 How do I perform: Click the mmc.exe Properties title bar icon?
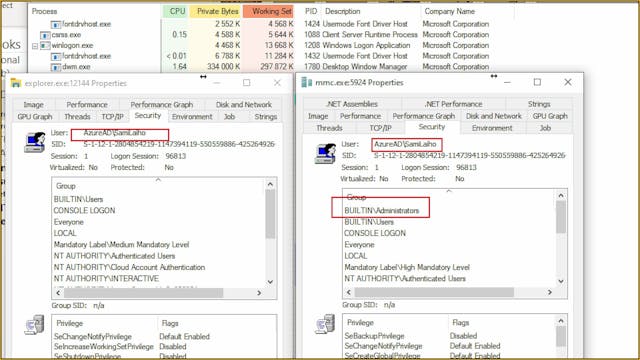click(306, 82)
